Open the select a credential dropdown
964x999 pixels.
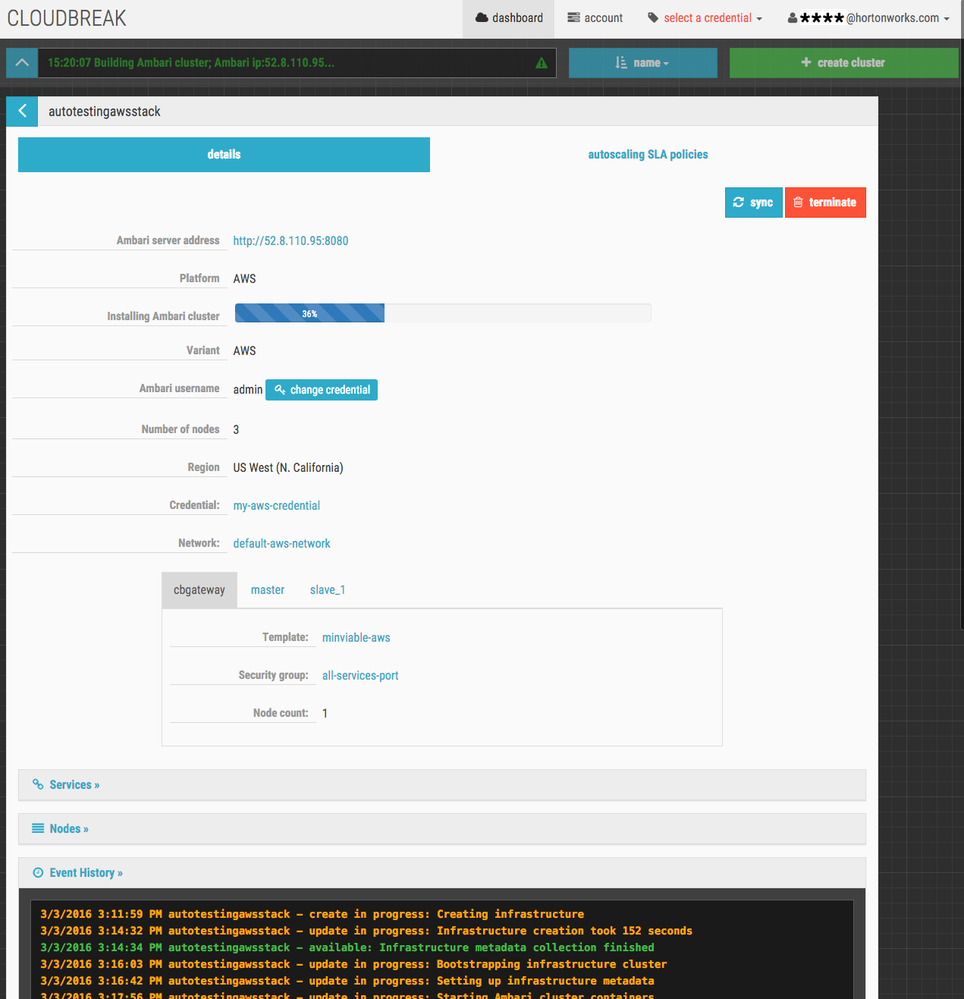[x=705, y=18]
